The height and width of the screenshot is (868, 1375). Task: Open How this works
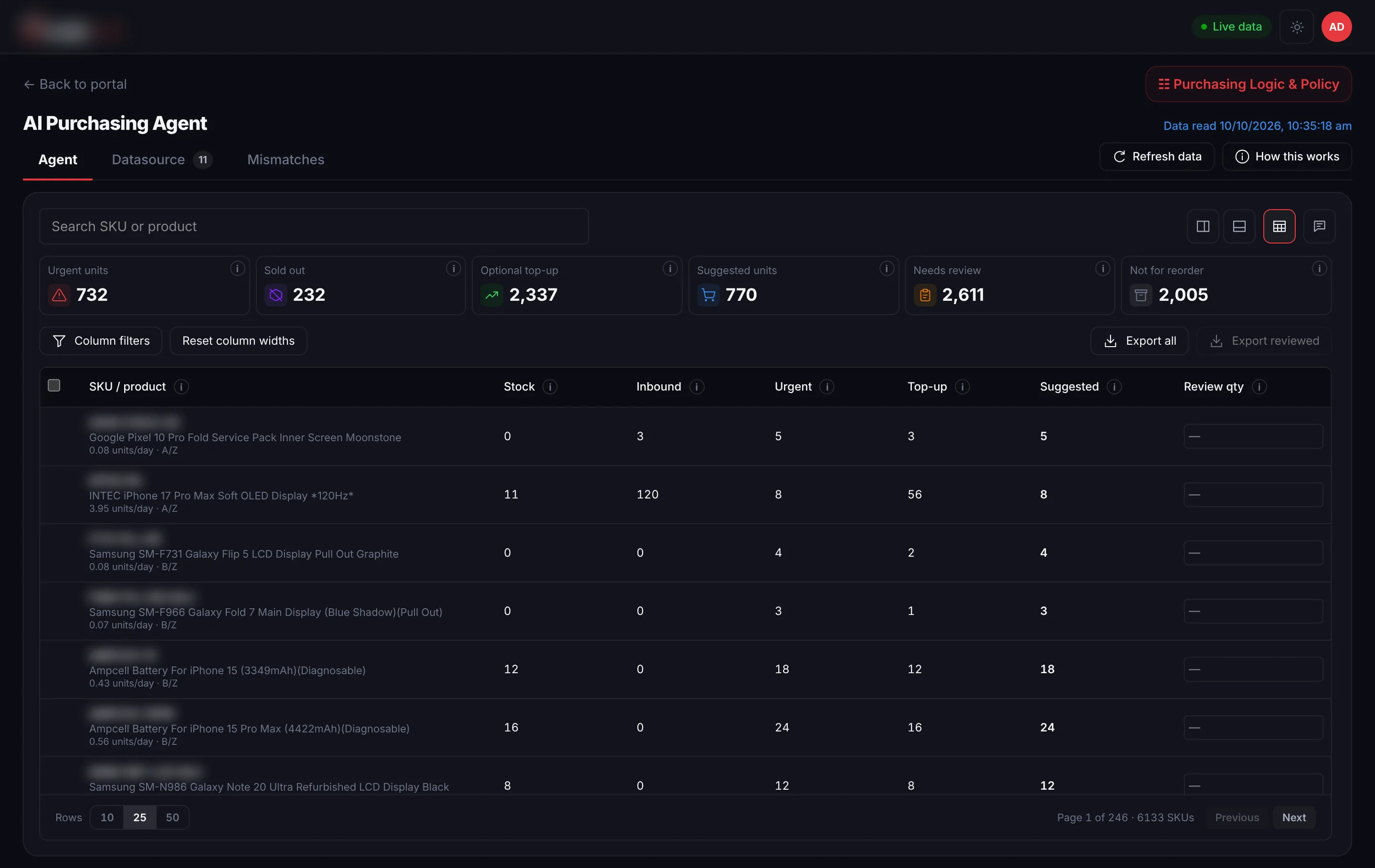pyautogui.click(x=1287, y=157)
